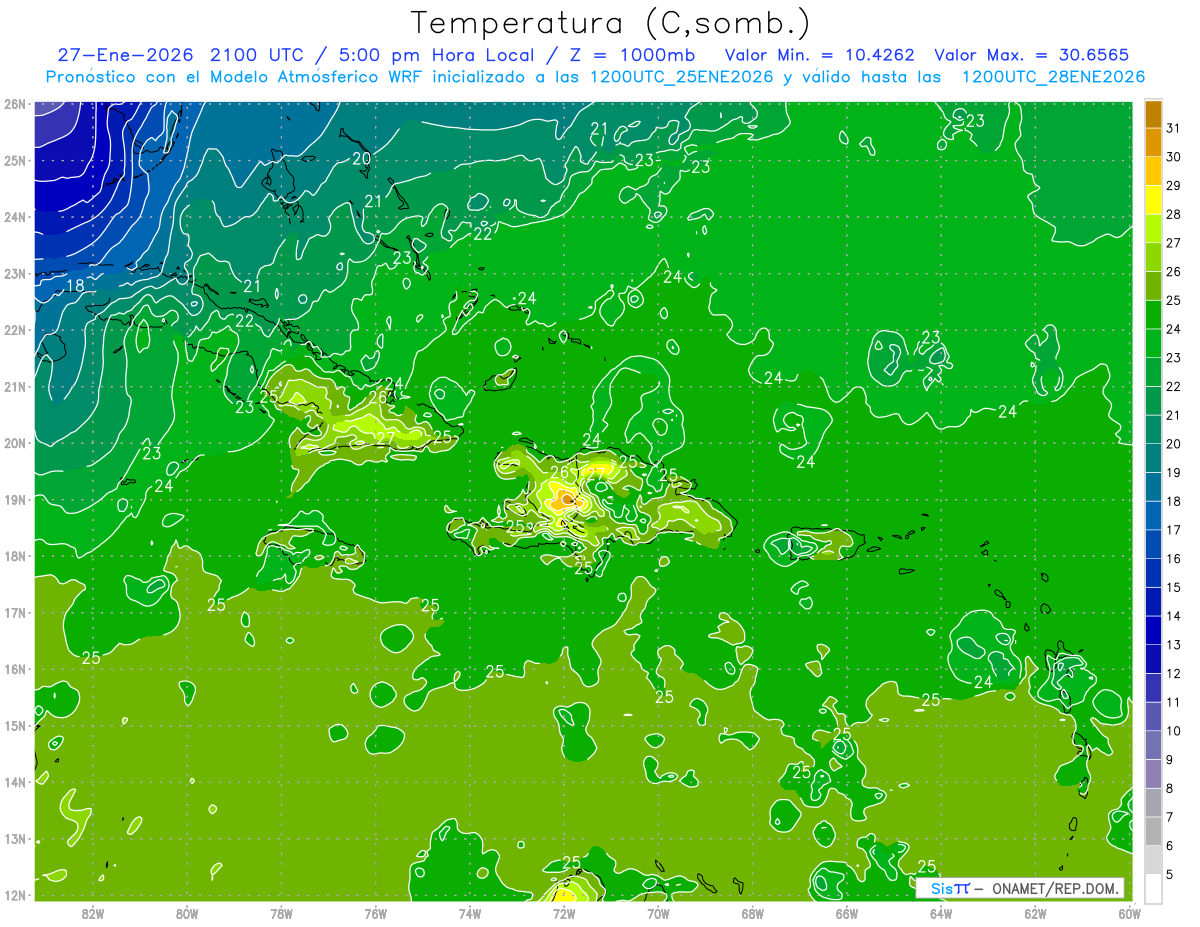1200x927 pixels.
Task: Click the latitude axis label '22N'
Action: [14, 330]
